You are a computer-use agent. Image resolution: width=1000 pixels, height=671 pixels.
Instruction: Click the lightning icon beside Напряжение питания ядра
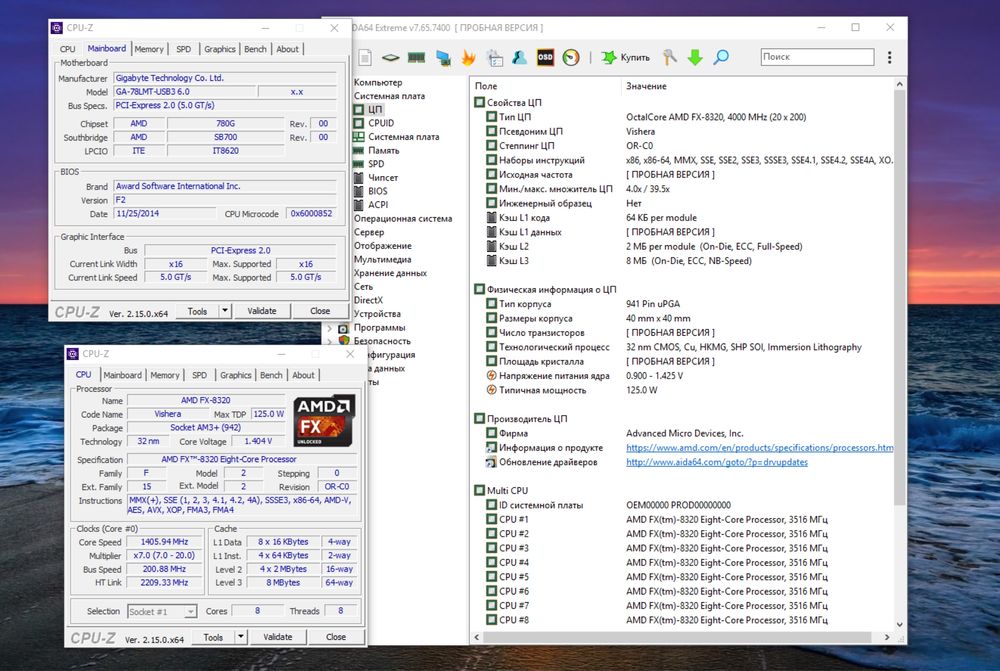point(491,376)
